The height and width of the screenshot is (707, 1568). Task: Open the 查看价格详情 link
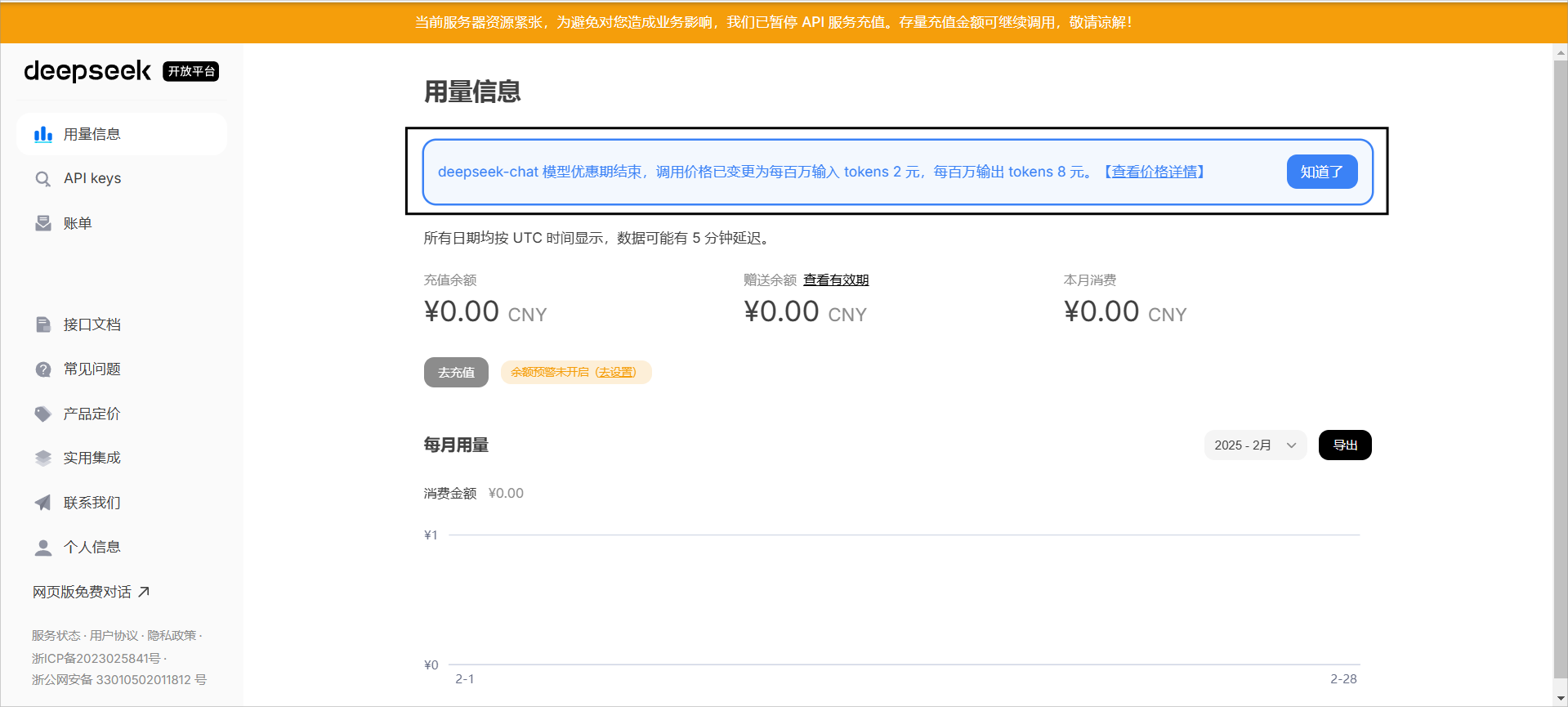tap(1155, 172)
